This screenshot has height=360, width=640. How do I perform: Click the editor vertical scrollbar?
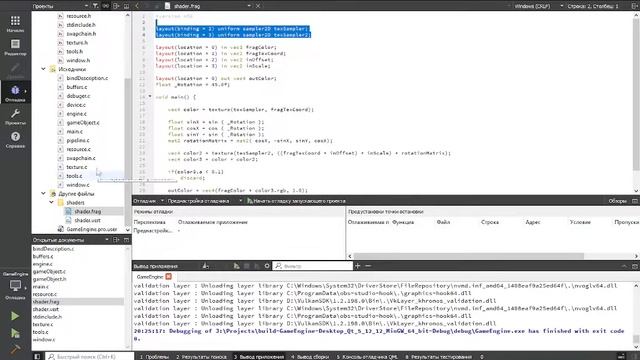click(x=636, y=94)
